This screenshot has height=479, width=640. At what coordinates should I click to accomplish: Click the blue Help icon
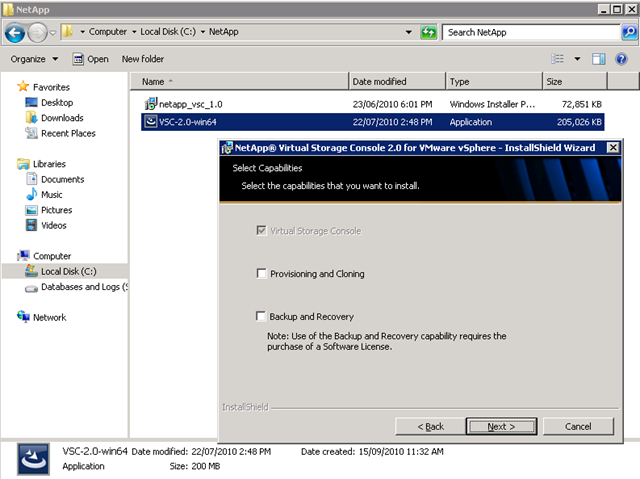tap(621, 59)
